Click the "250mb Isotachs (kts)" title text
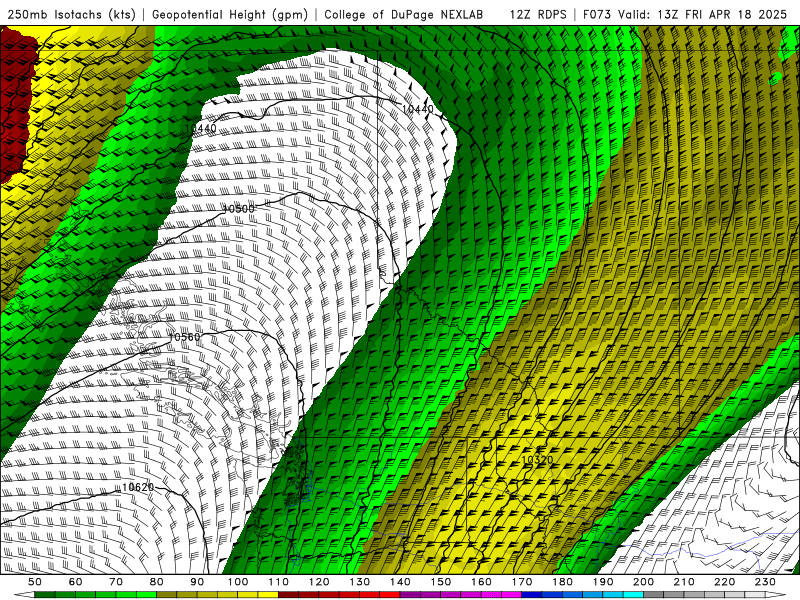This screenshot has height=600, width=800. [72, 14]
